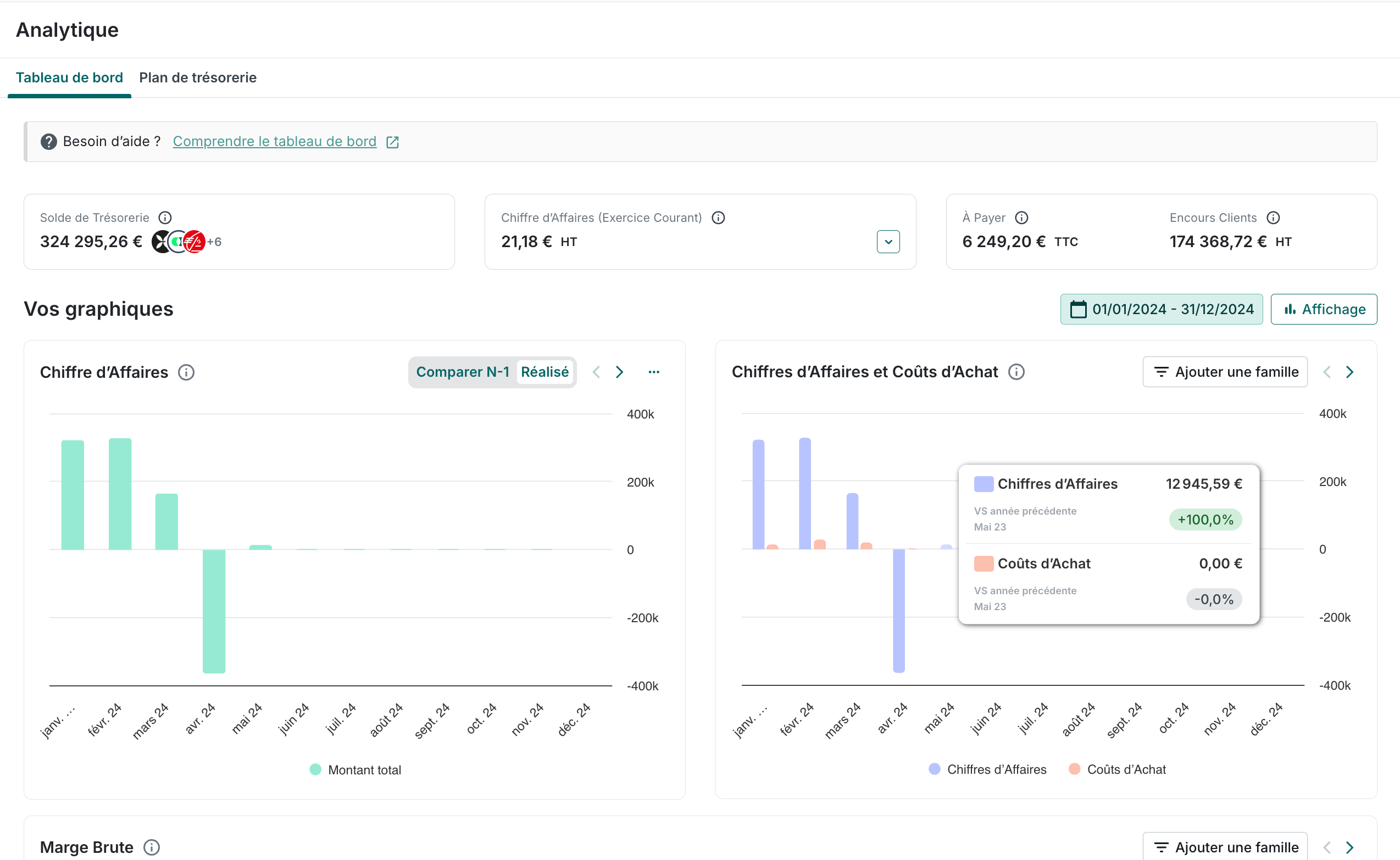Click the red bank logo icon
1400x860 pixels.
(195, 242)
